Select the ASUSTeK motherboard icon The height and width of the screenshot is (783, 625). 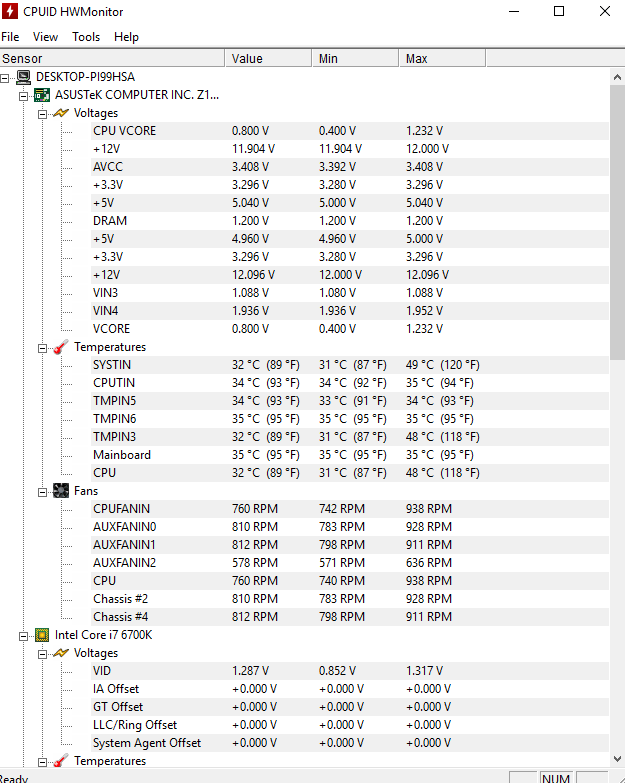tap(42, 95)
